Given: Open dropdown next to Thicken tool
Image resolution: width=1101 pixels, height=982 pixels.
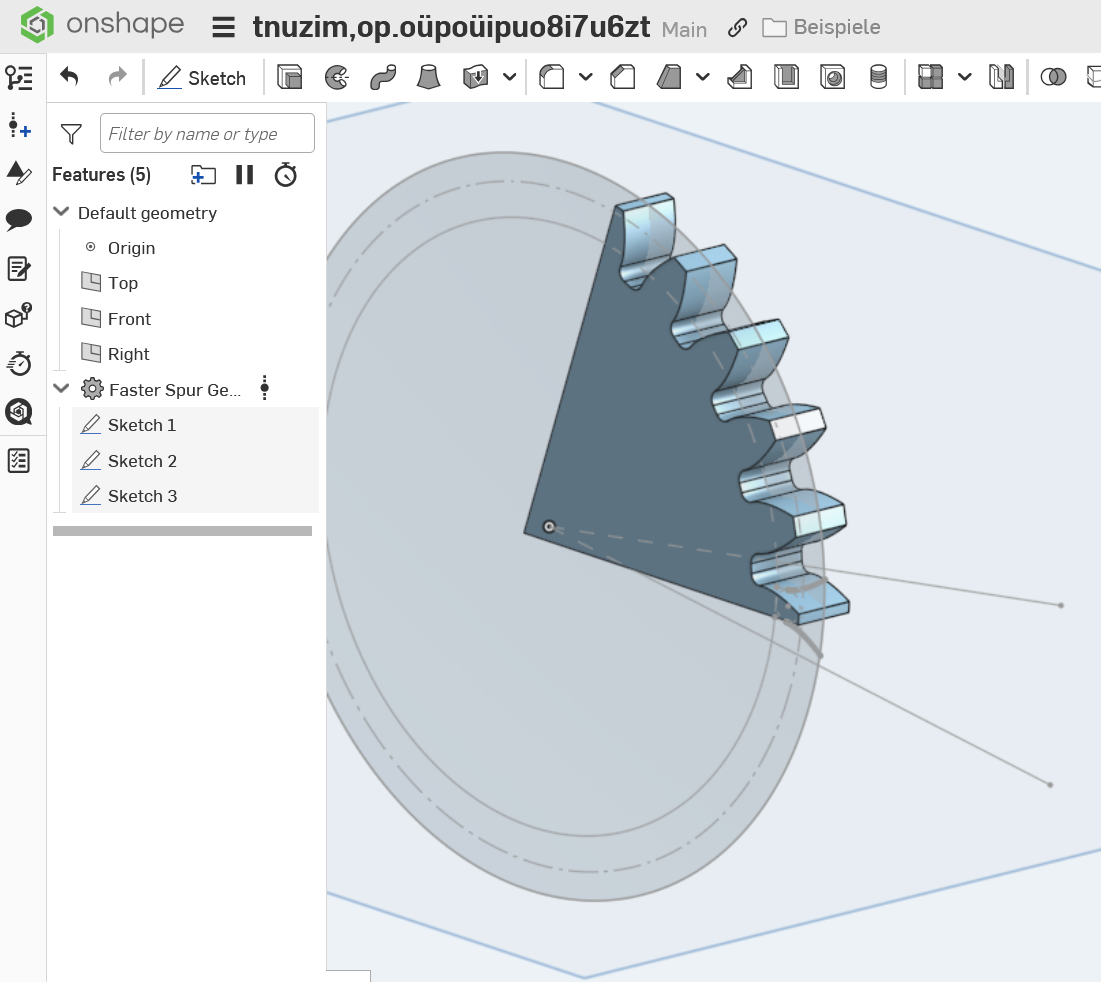Looking at the screenshot, I should pos(510,77).
